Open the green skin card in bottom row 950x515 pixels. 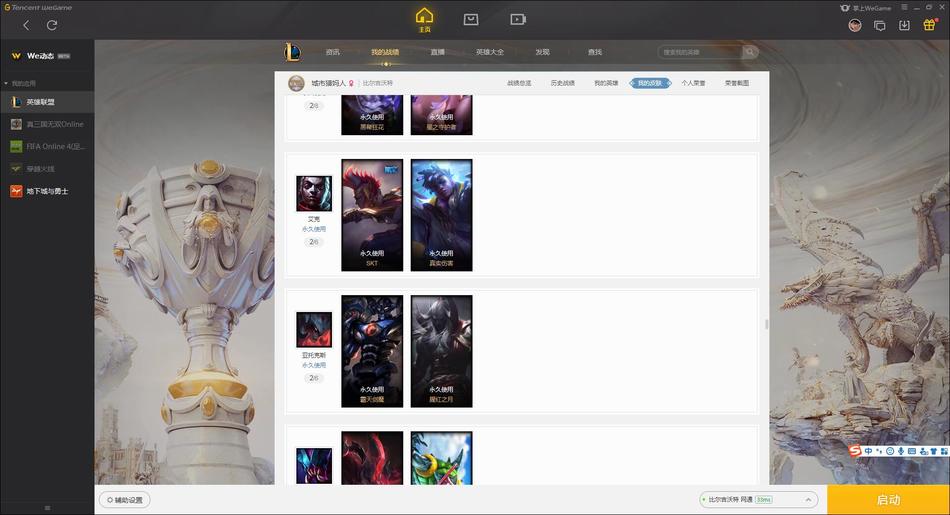[442, 458]
